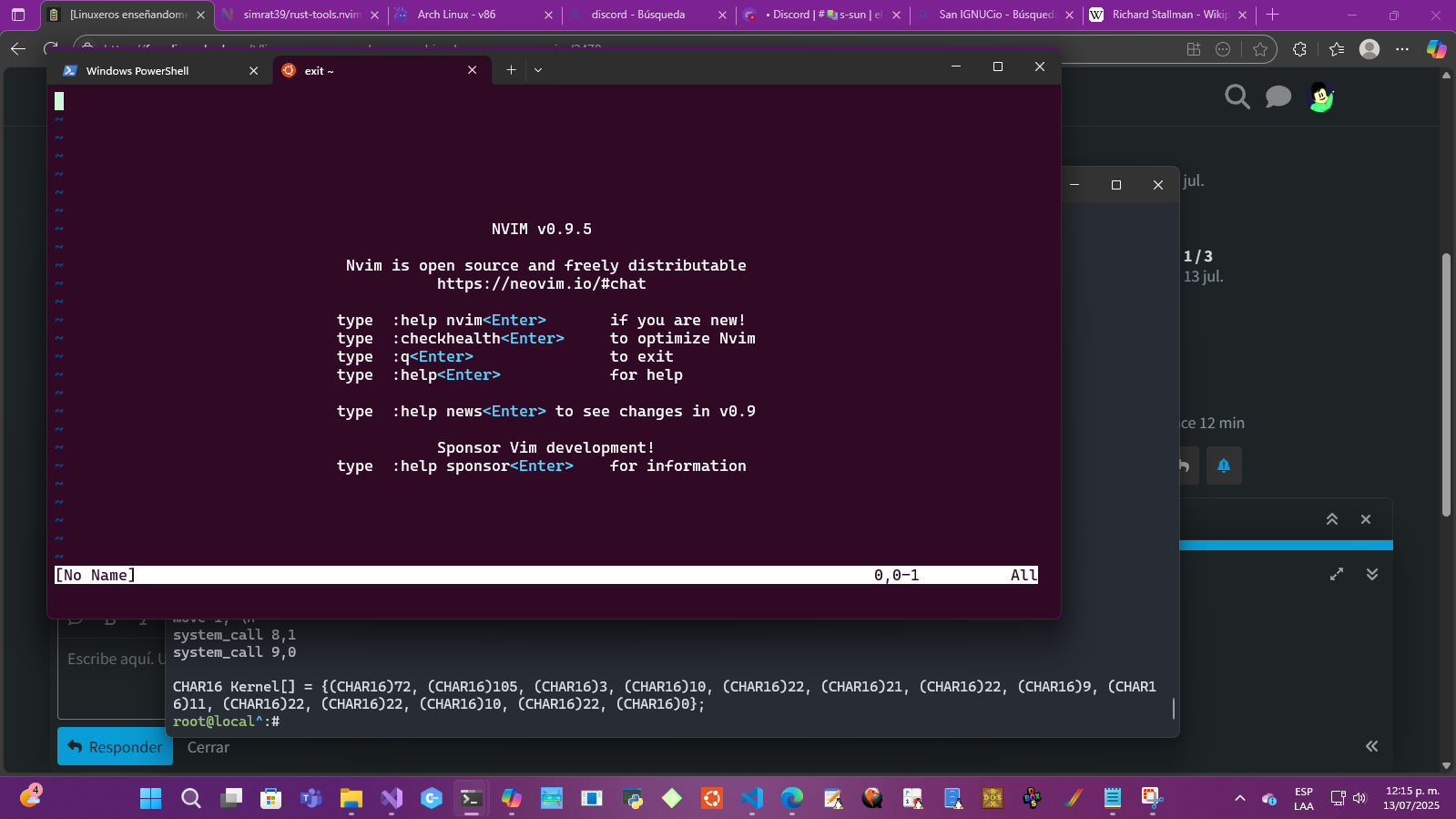Viewport: 1456px width, 819px height.
Task: Click the forum search magnifier icon
Action: [x=1237, y=97]
